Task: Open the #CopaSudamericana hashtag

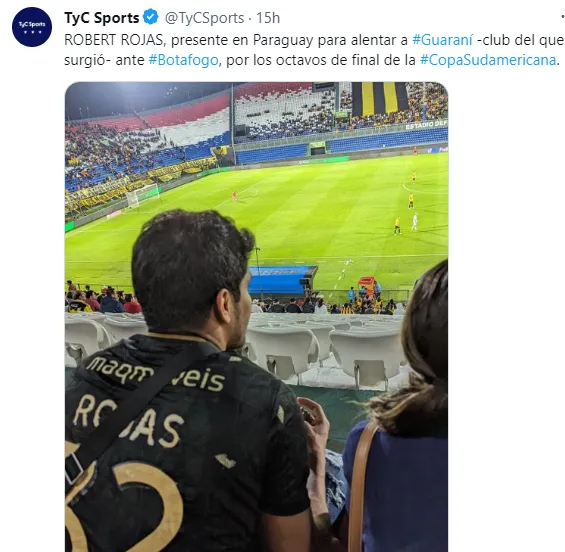Action: click(488, 60)
